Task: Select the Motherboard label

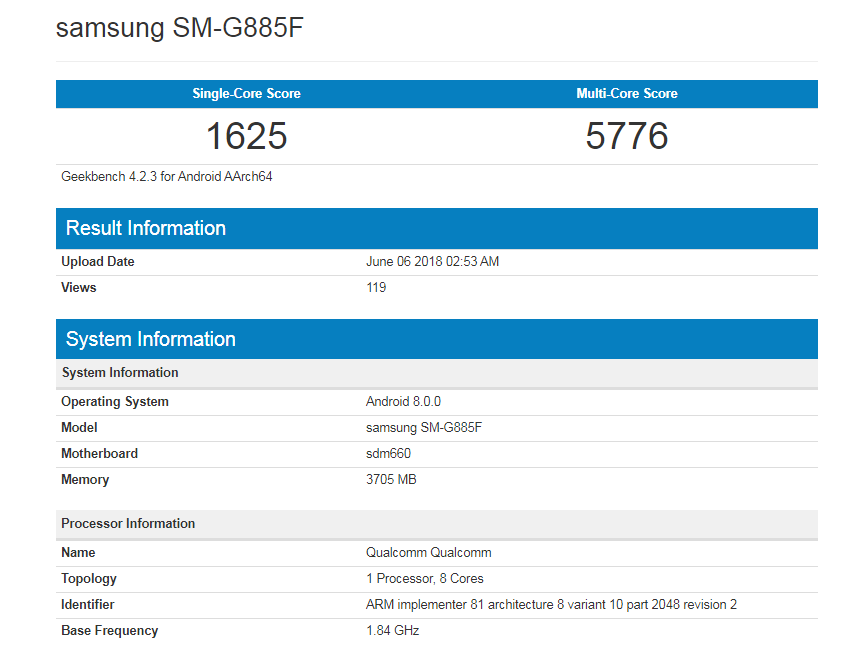Action: pos(99,454)
